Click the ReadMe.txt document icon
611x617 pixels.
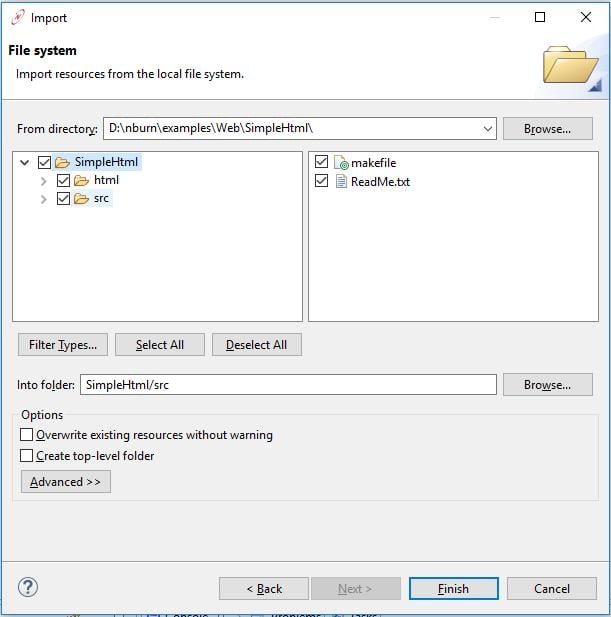point(340,181)
